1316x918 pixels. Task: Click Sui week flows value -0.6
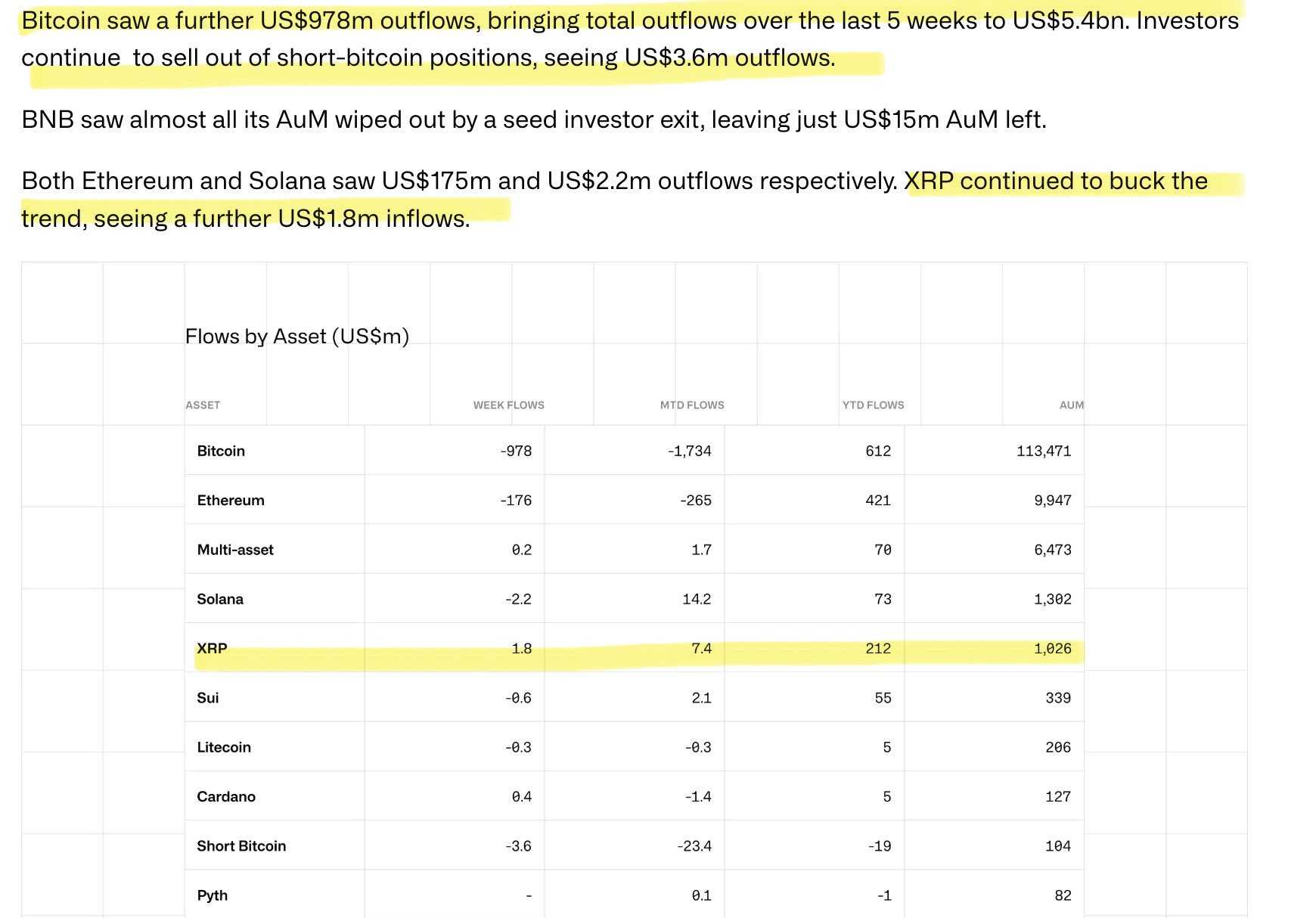tap(519, 698)
